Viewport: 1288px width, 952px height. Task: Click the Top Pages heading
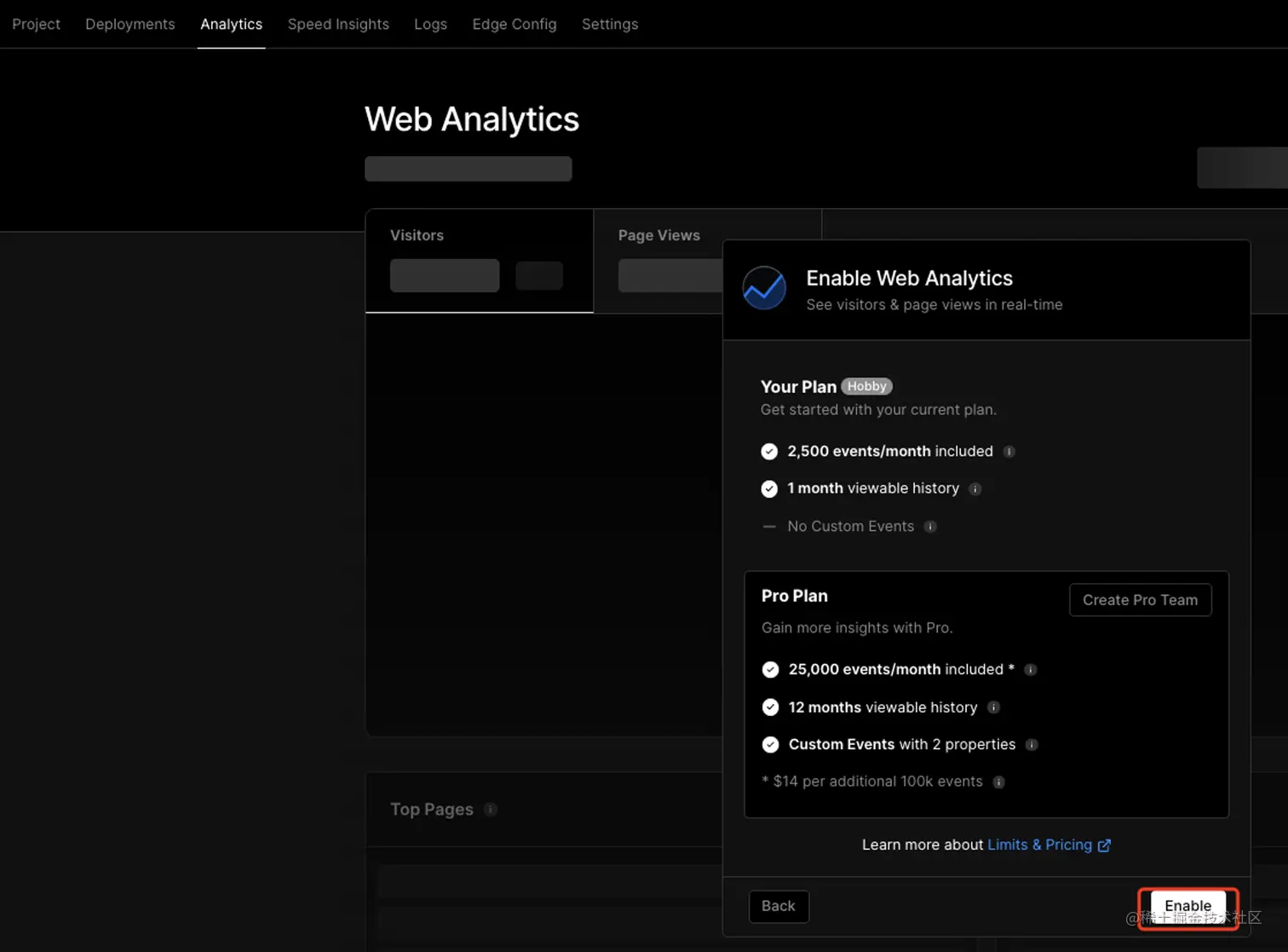(x=431, y=810)
